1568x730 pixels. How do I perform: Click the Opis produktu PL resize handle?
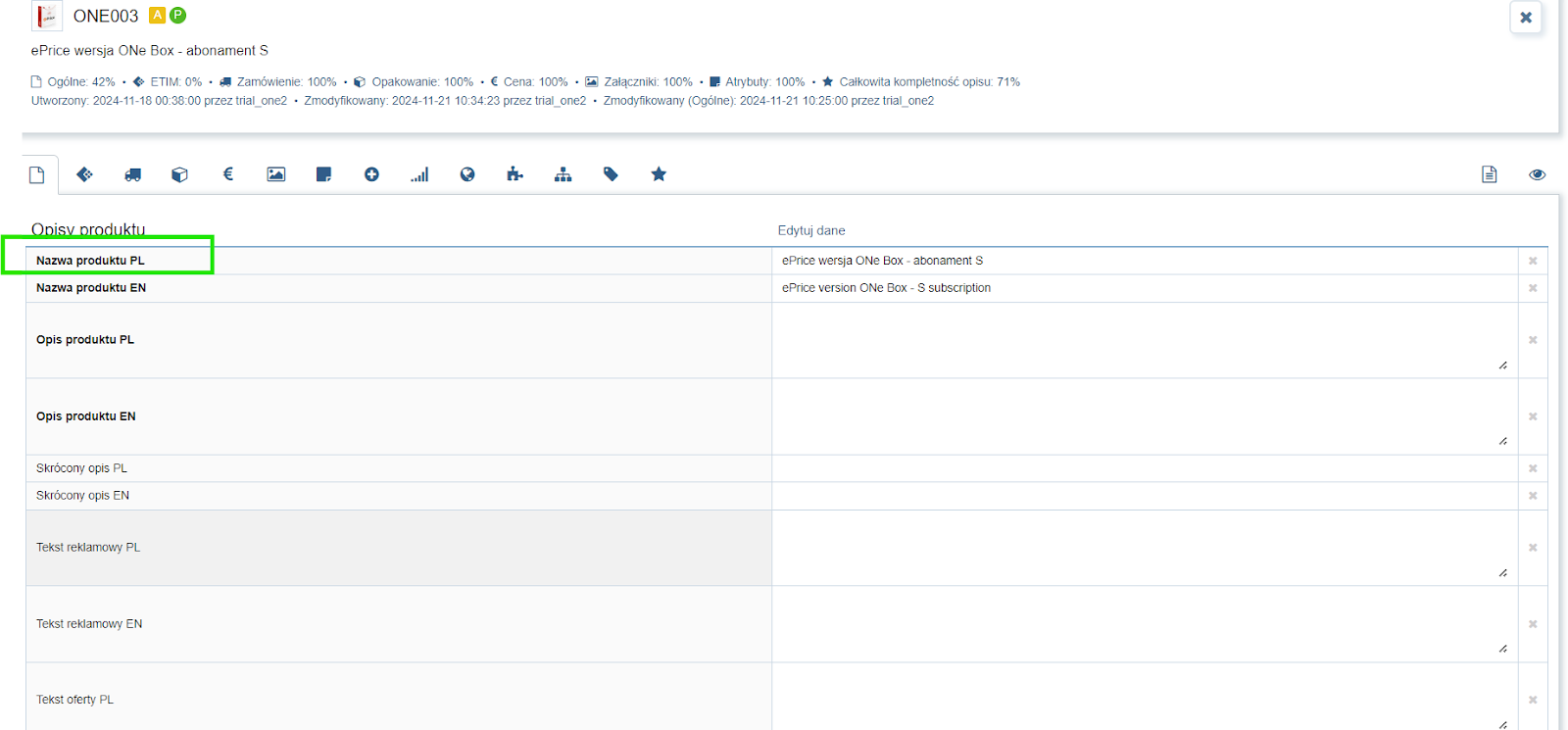point(1503,365)
